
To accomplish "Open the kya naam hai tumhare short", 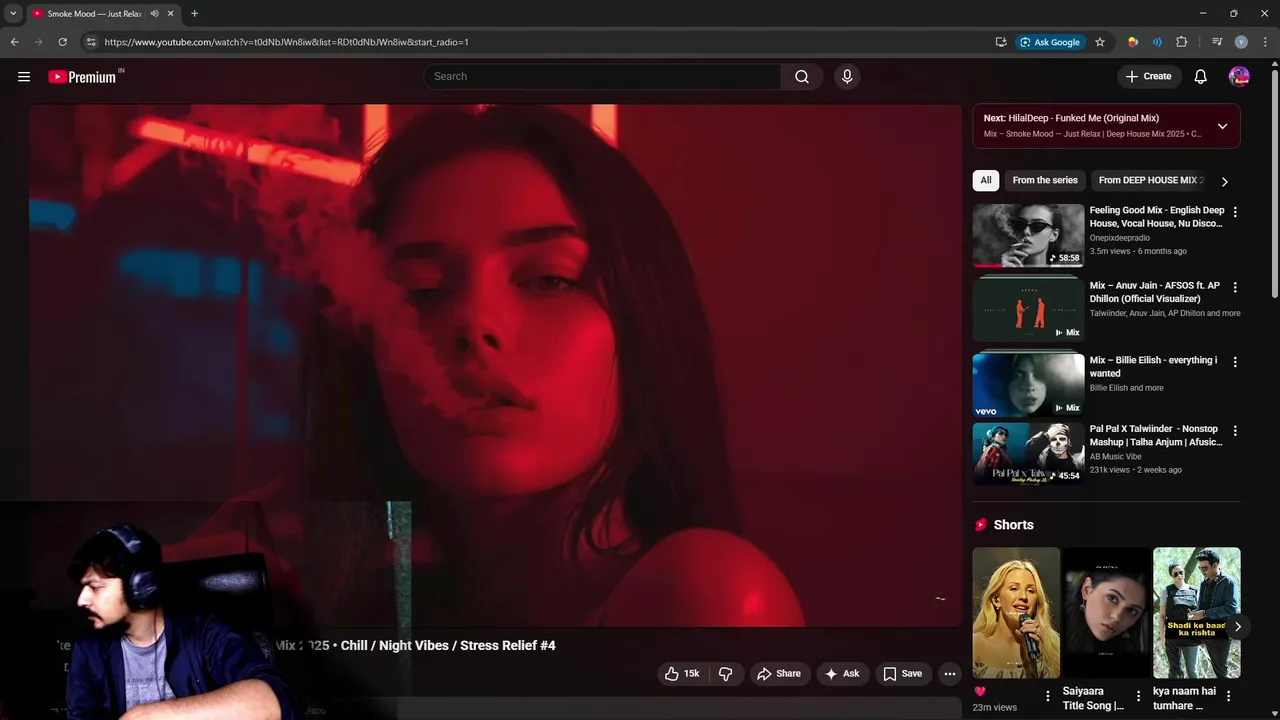I will point(1196,612).
